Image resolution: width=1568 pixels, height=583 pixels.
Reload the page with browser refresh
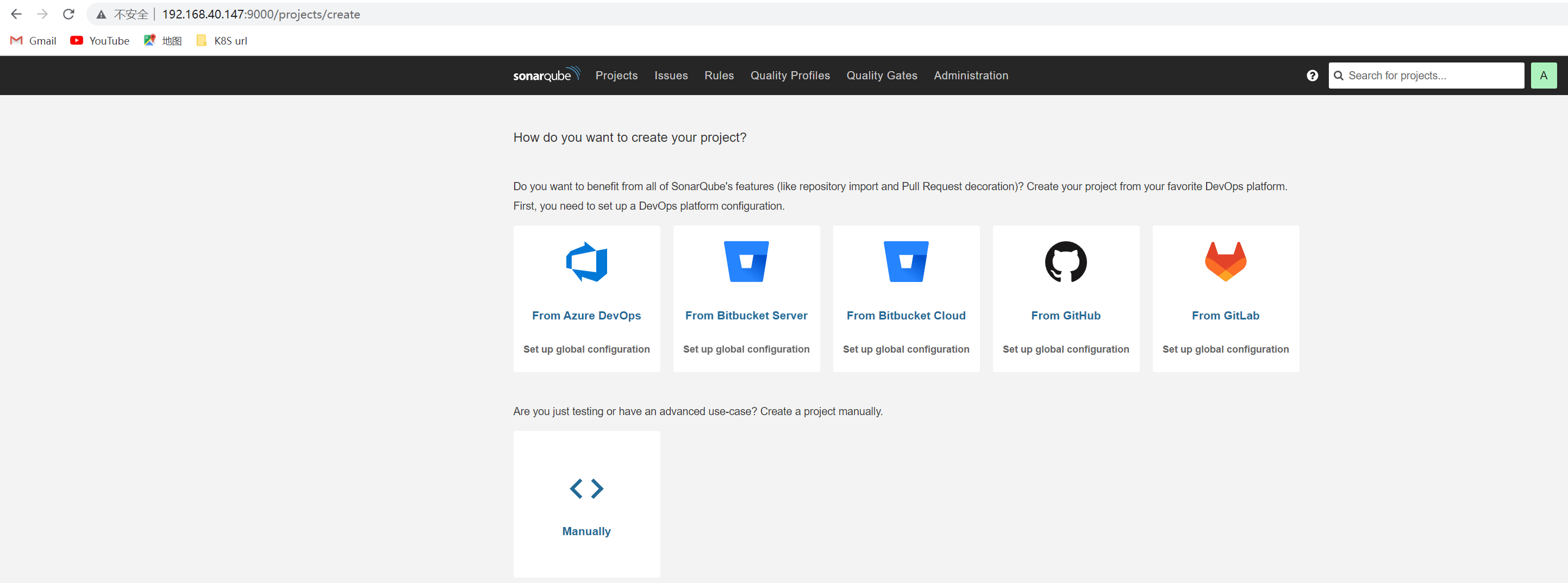point(69,14)
